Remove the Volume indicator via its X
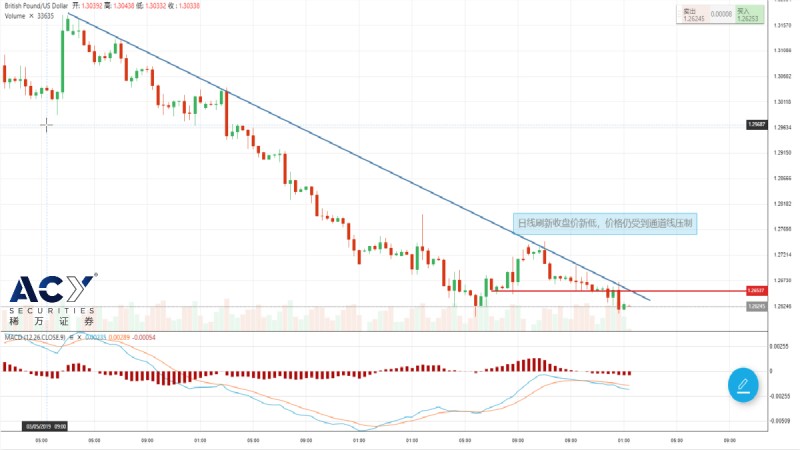This screenshot has width=800, height=450. tap(31, 16)
